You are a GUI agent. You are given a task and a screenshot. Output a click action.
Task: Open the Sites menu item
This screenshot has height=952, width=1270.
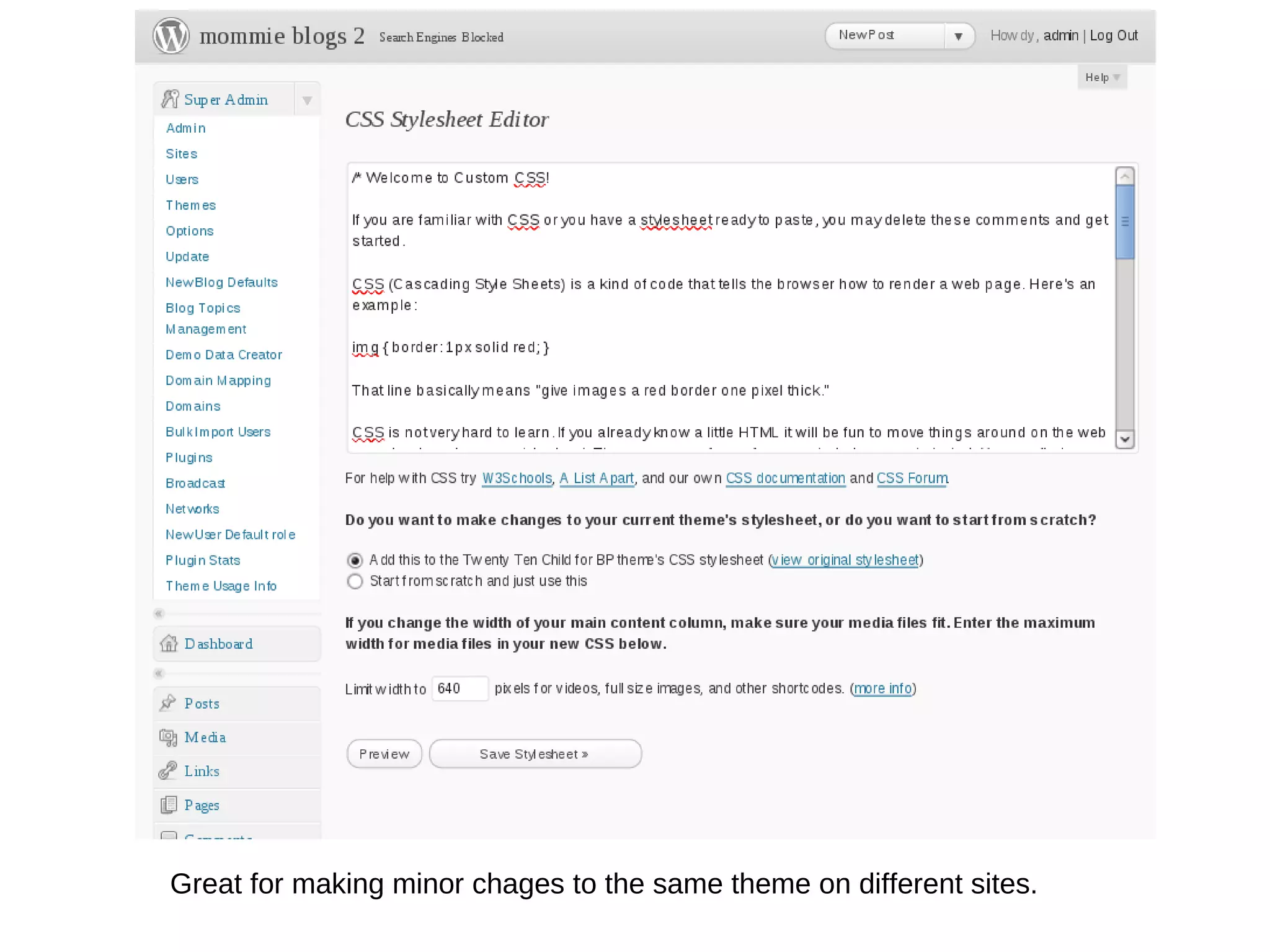[x=181, y=153]
